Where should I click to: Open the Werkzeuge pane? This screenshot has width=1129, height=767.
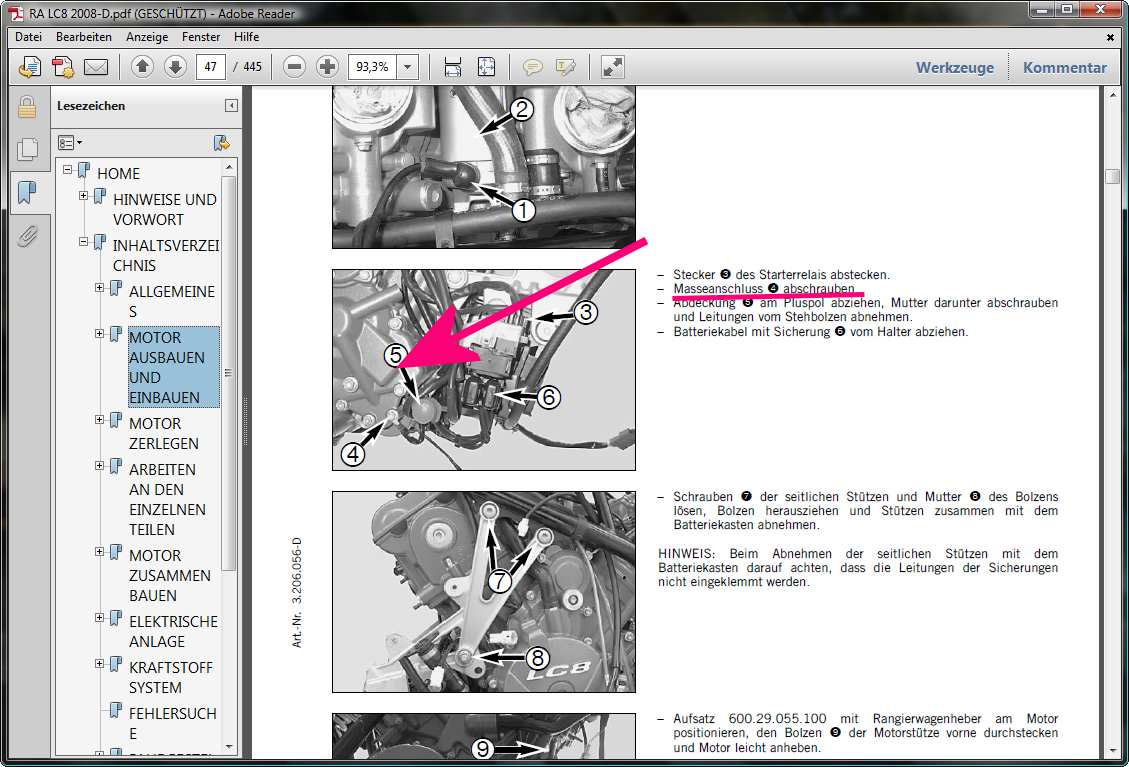[x=955, y=68]
